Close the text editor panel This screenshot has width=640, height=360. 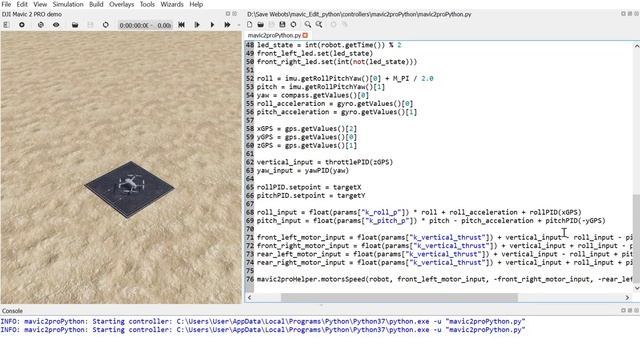click(636, 14)
